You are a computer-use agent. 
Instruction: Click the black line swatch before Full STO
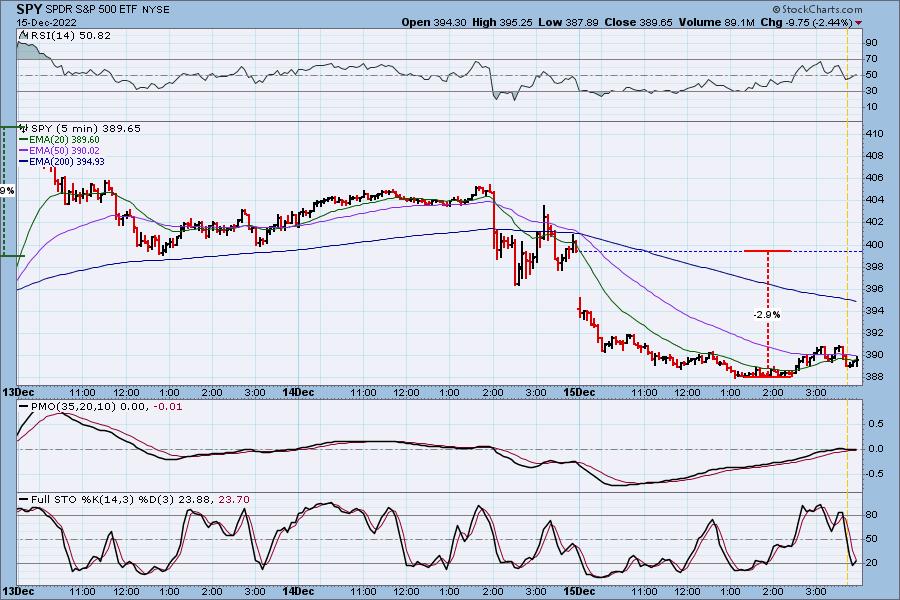[x=24, y=500]
